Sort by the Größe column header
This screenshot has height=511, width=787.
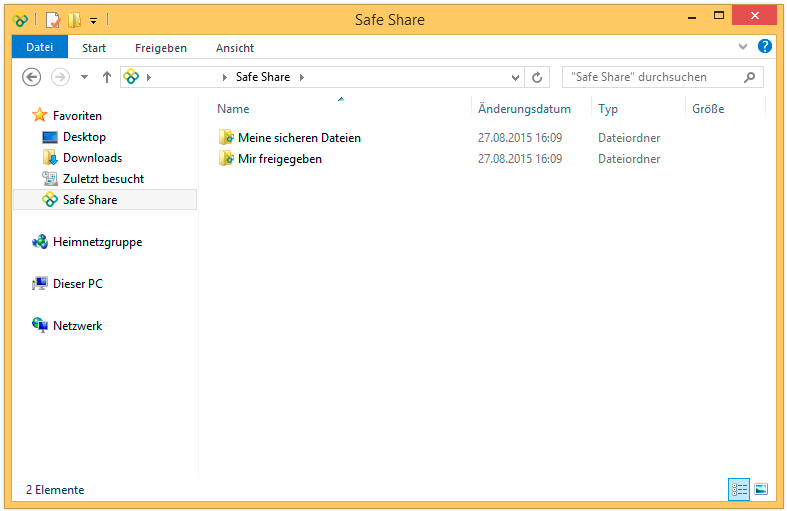708,108
